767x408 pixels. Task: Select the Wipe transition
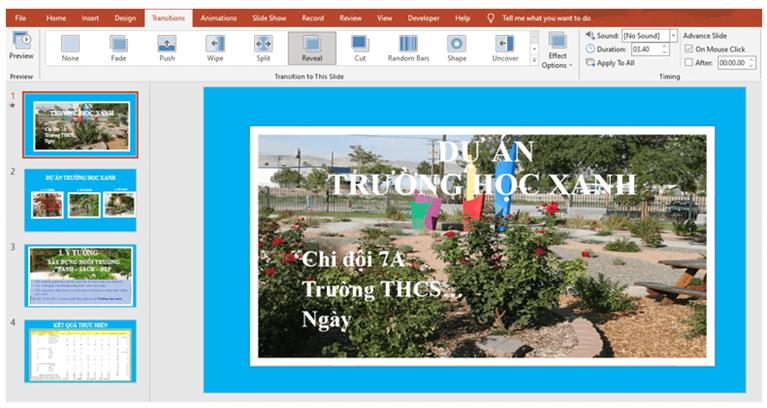pyautogui.click(x=215, y=48)
